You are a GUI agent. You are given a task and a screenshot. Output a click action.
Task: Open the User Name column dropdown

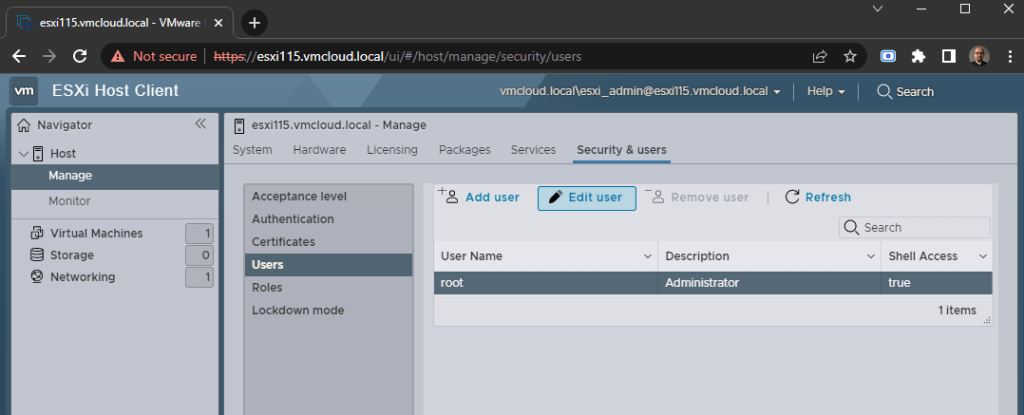tap(645, 256)
